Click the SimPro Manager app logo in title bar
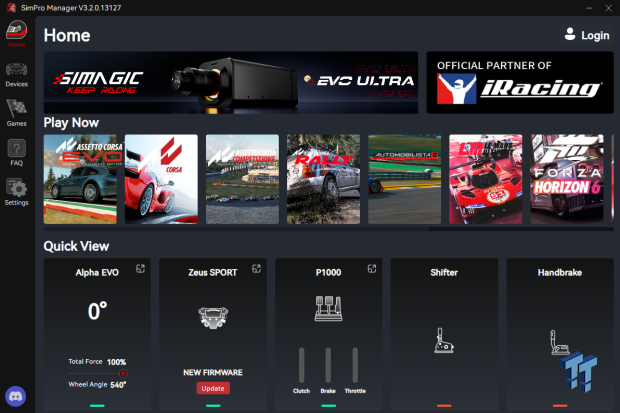 (x=11, y=8)
